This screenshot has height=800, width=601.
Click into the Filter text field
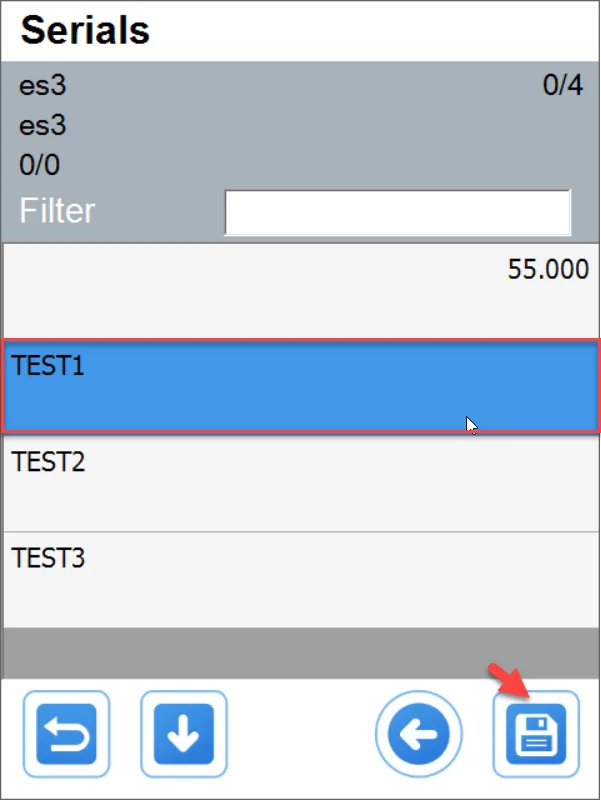pyautogui.click(x=397, y=212)
